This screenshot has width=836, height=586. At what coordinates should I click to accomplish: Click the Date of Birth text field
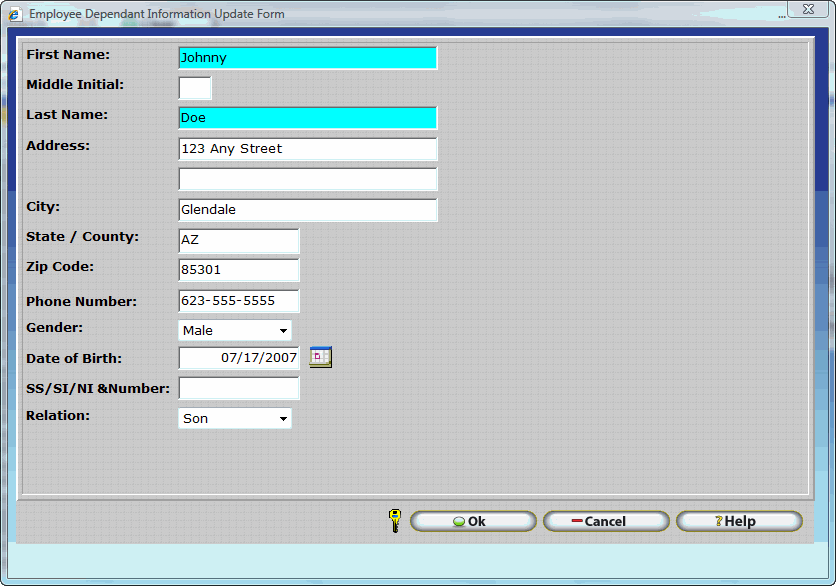[238, 358]
